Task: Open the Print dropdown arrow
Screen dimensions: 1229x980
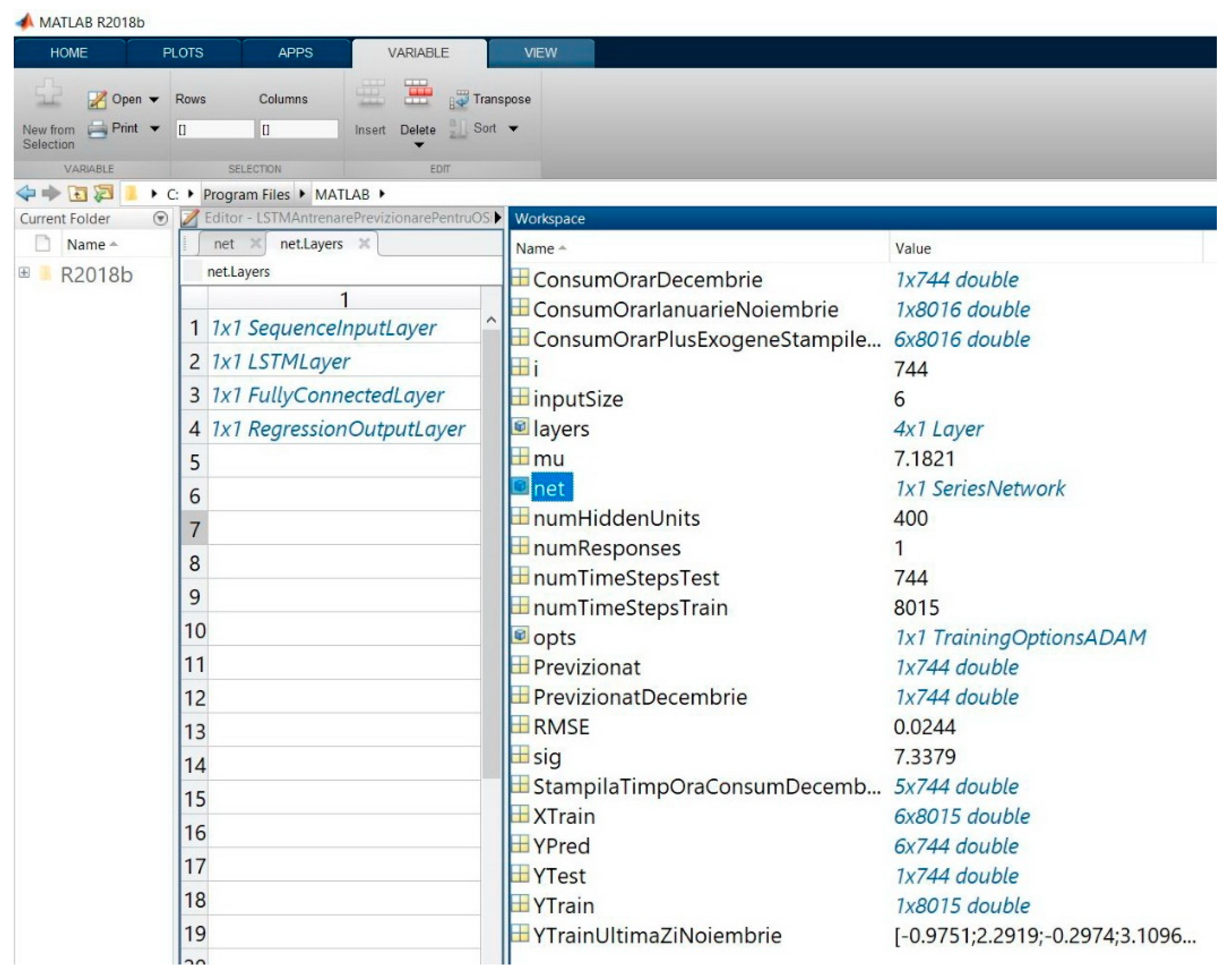Action: click(155, 129)
